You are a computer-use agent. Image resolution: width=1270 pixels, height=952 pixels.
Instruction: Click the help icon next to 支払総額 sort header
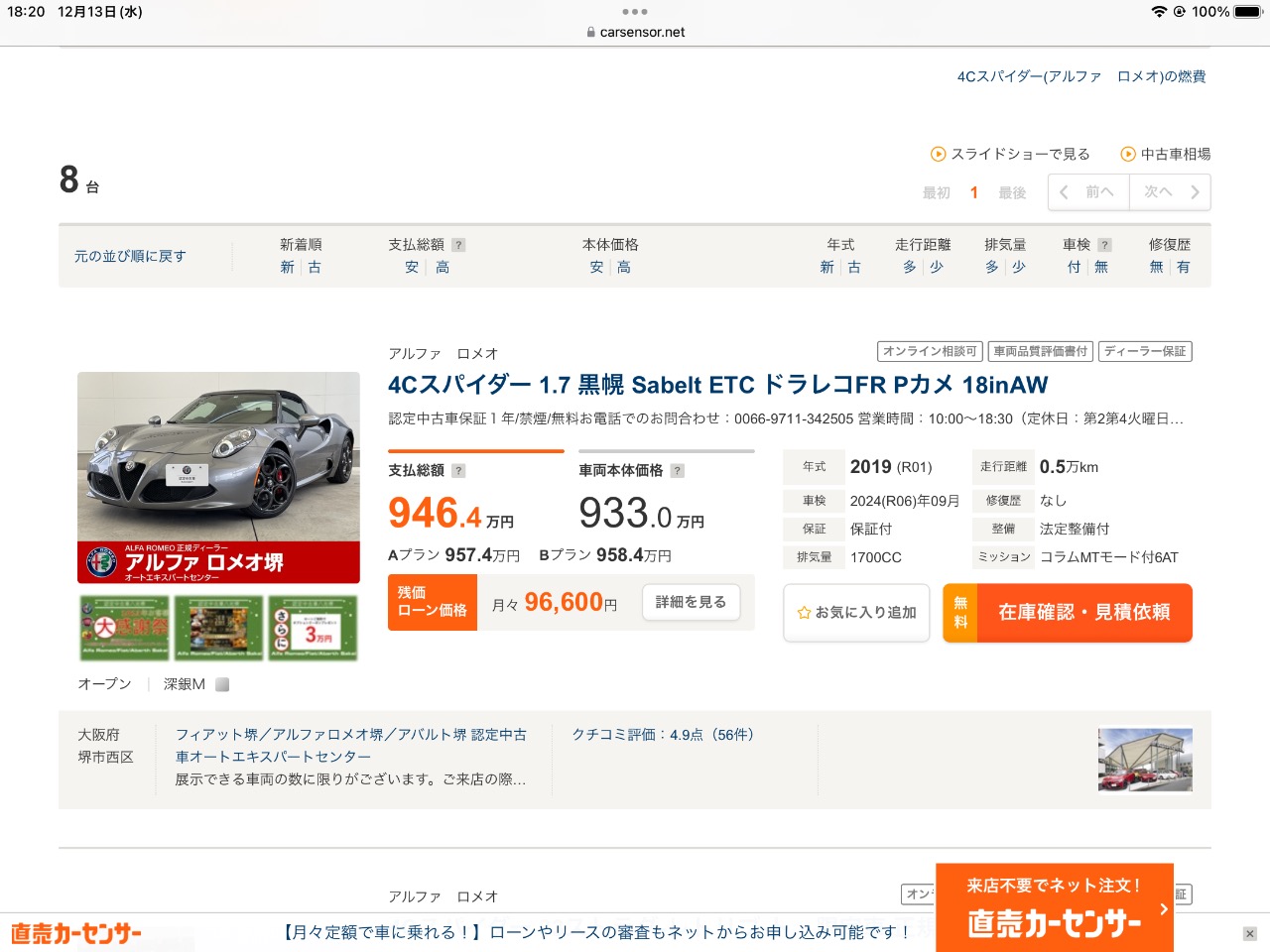tap(458, 245)
